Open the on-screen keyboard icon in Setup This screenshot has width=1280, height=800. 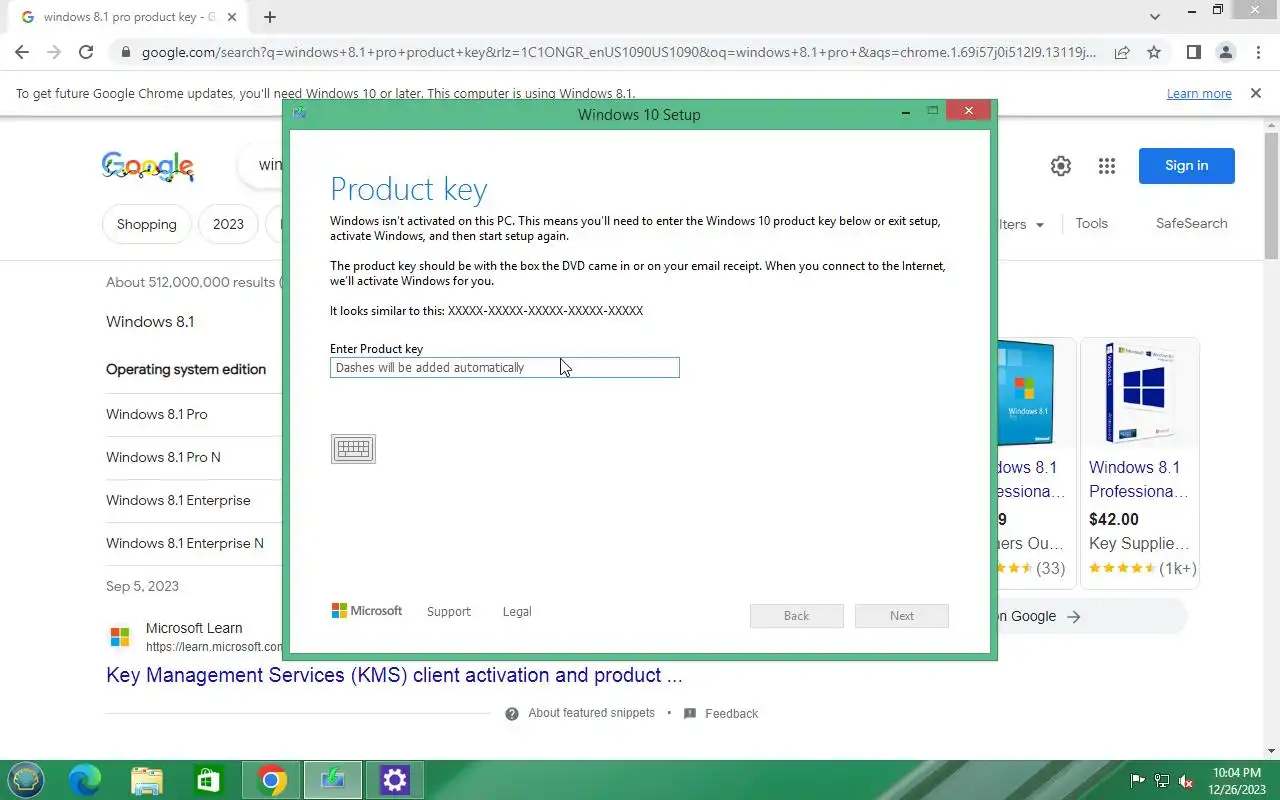353,449
